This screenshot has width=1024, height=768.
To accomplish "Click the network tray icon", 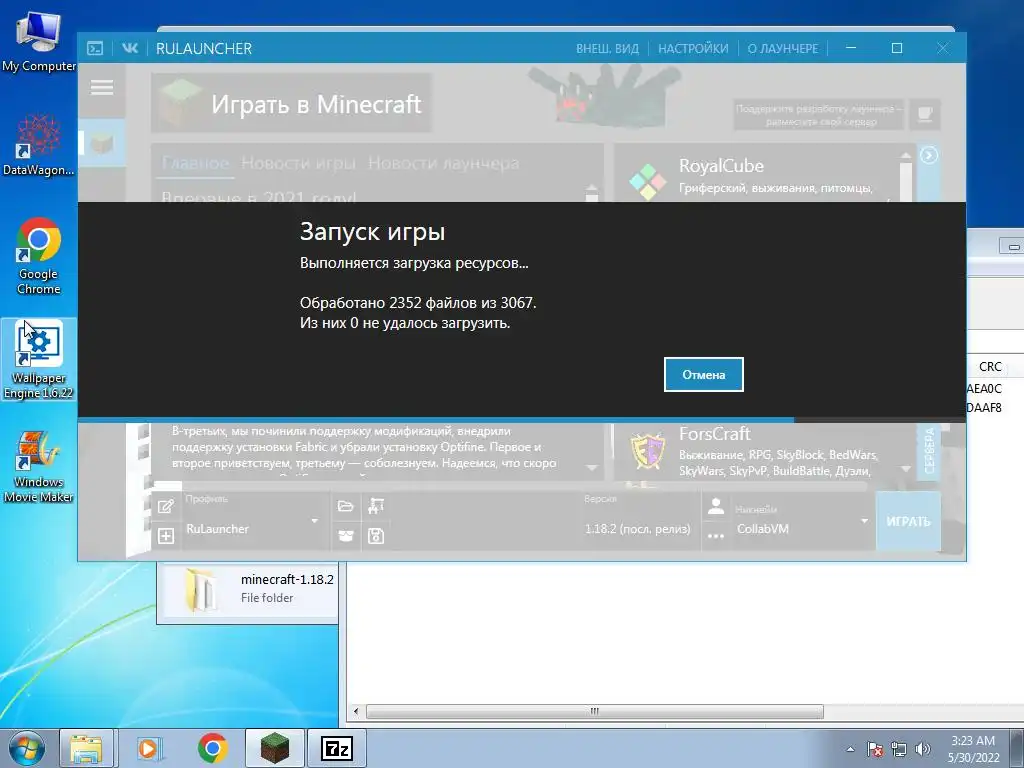I will pos(899,749).
